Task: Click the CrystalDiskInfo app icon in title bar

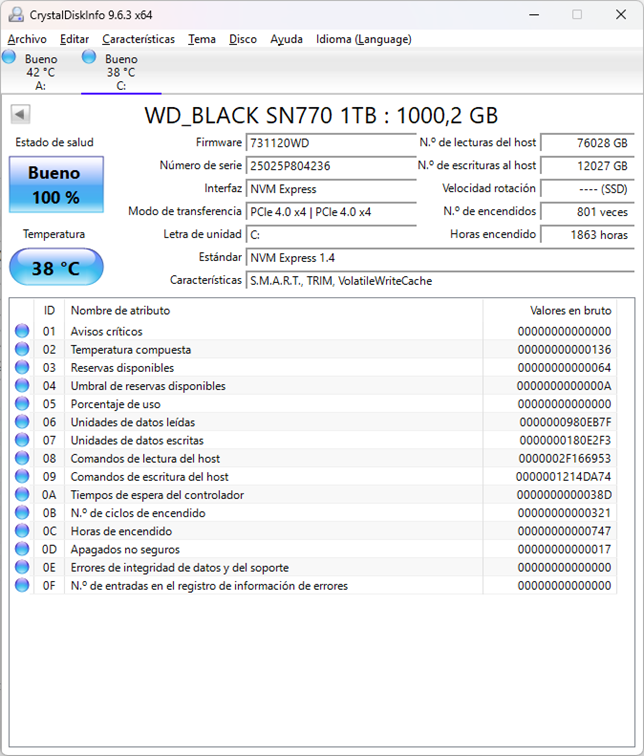Action: click(x=14, y=15)
